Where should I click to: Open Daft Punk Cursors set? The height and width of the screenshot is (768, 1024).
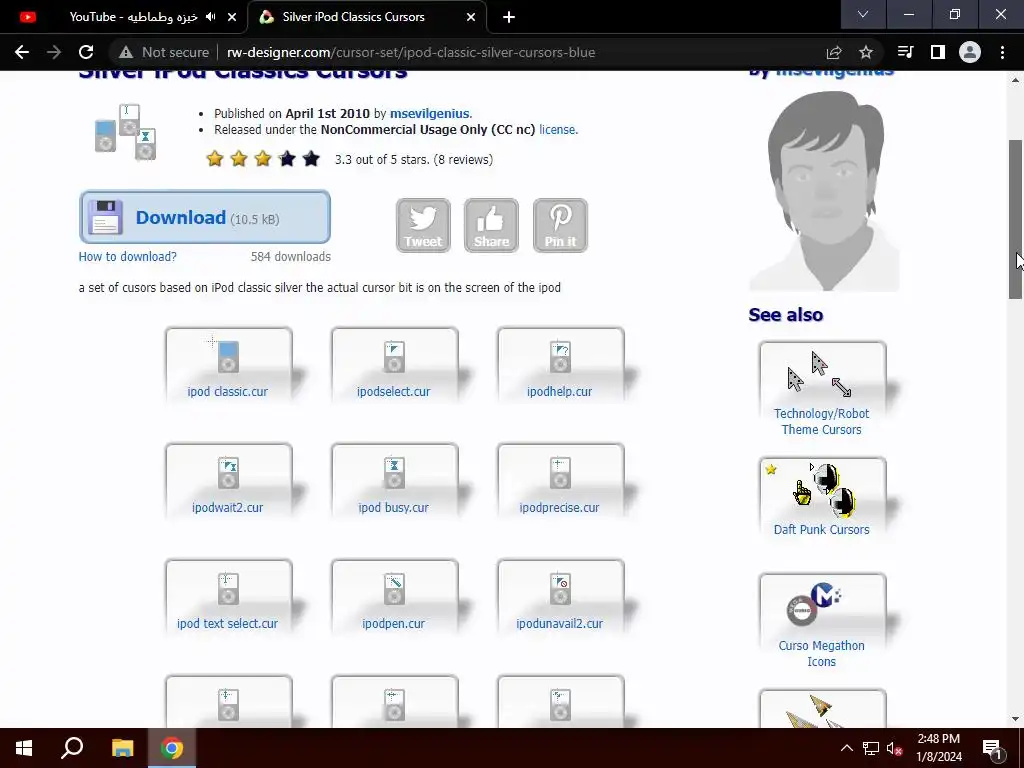coord(822,498)
